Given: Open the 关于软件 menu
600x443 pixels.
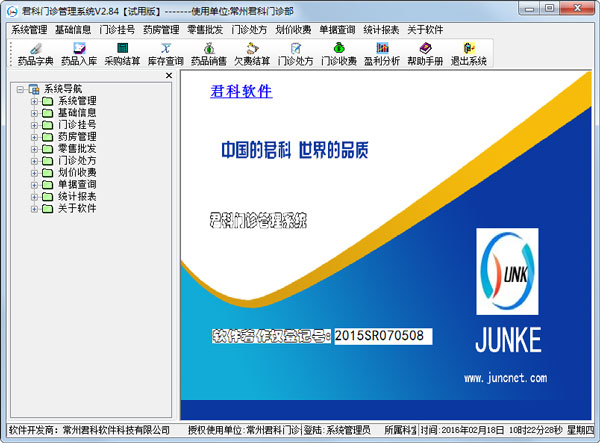Looking at the screenshot, I should (x=425, y=30).
